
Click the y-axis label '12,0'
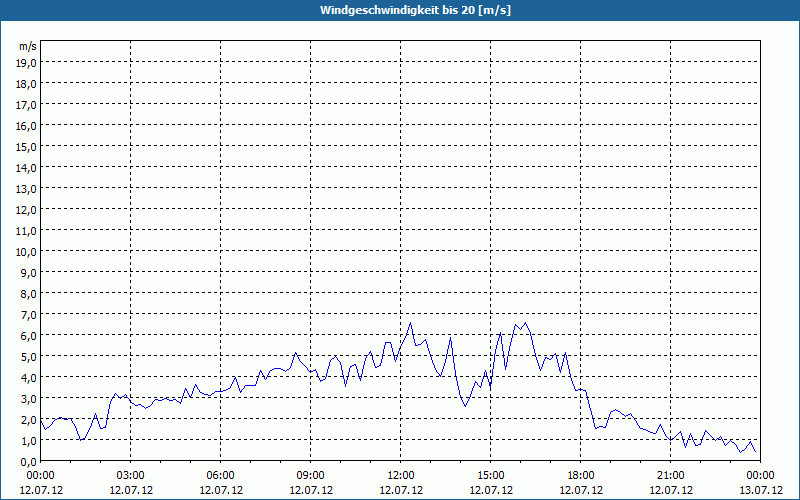[27, 210]
